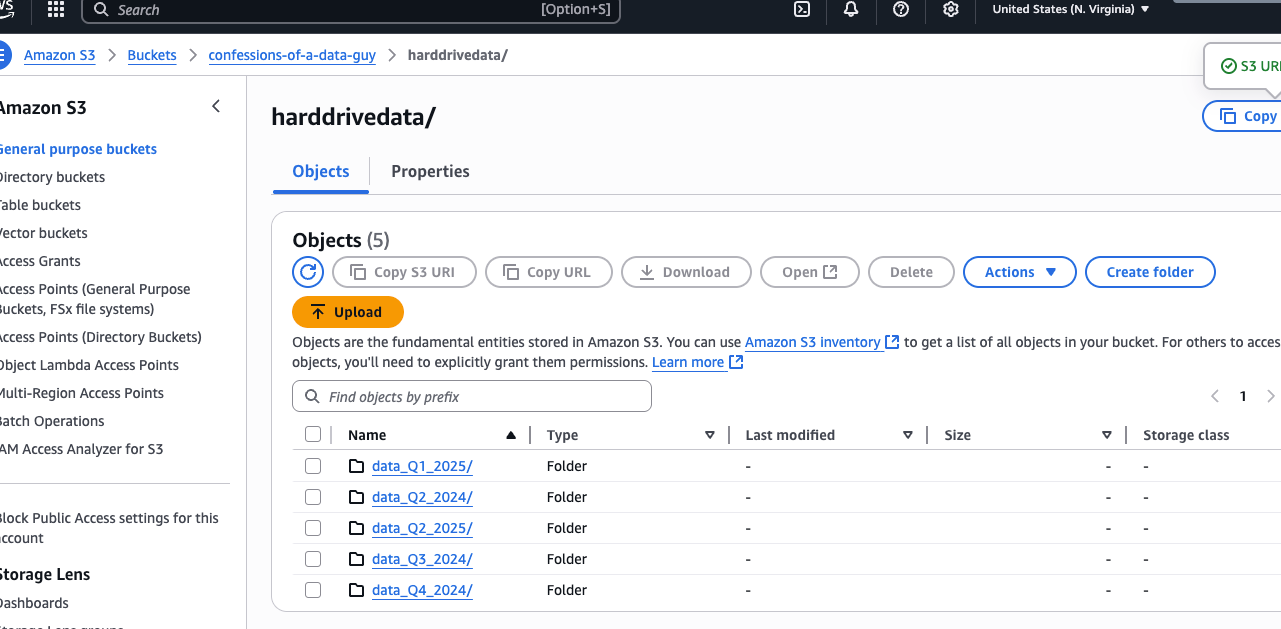Viewport: 1281px width, 629px height.
Task: Check the box for data_Q2_2024/
Action: point(313,497)
